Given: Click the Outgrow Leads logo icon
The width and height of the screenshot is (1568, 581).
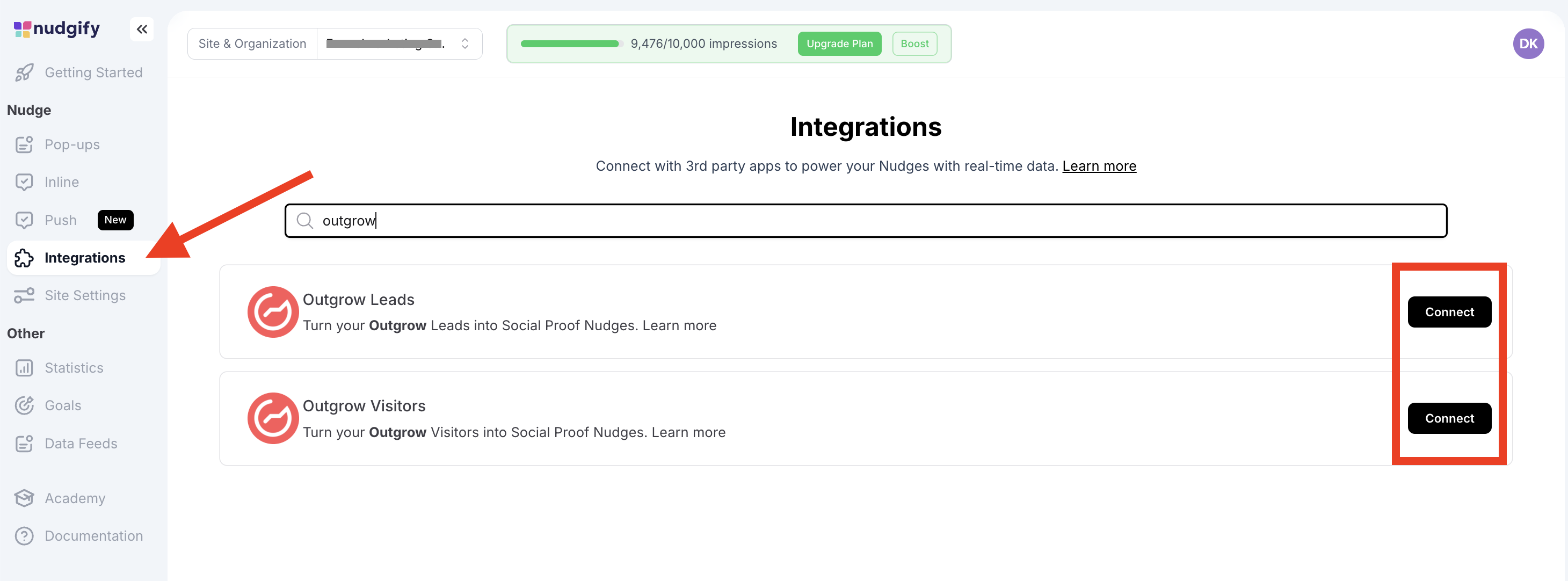Looking at the screenshot, I should tap(272, 312).
